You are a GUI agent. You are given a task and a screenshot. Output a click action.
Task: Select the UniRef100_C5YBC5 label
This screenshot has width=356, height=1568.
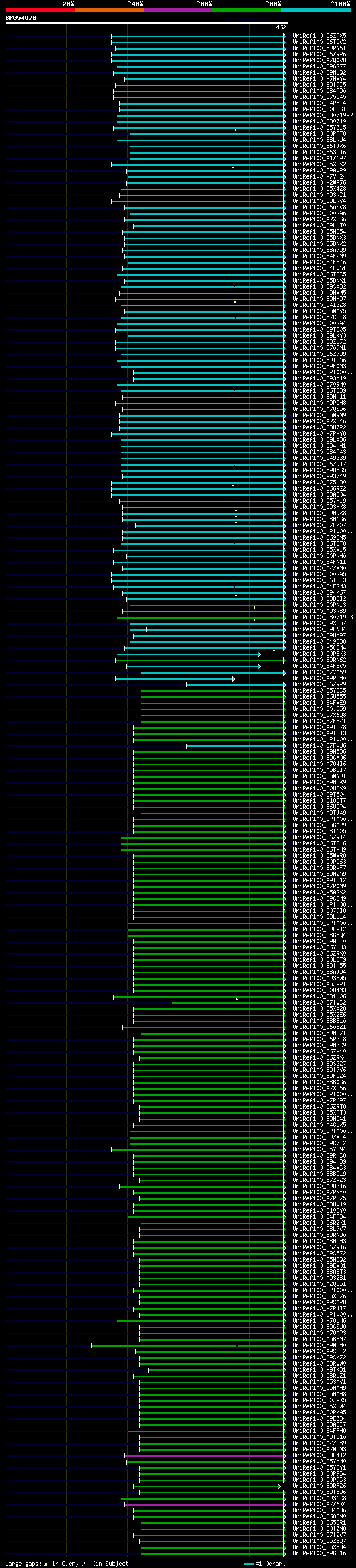(x=319, y=691)
